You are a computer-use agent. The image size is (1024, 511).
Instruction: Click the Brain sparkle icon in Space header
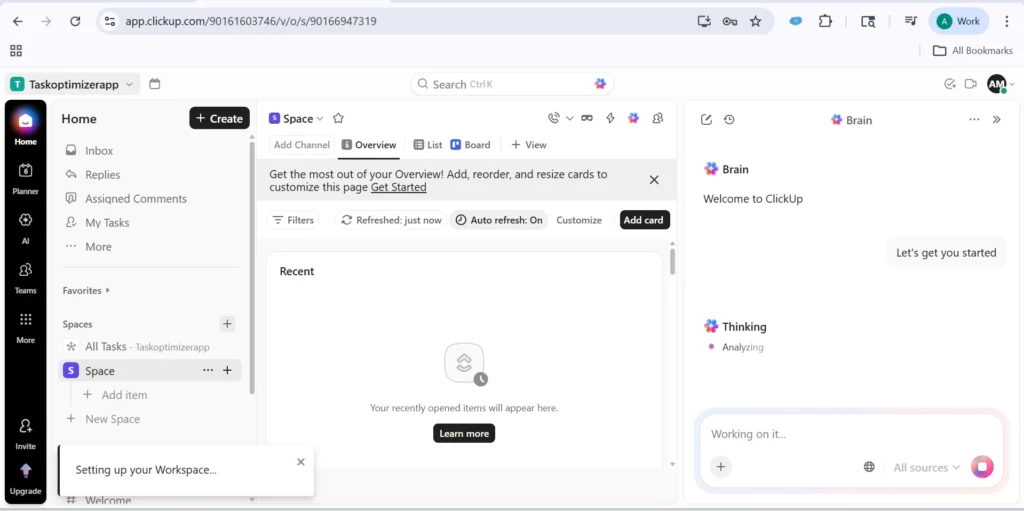[x=633, y=118]
